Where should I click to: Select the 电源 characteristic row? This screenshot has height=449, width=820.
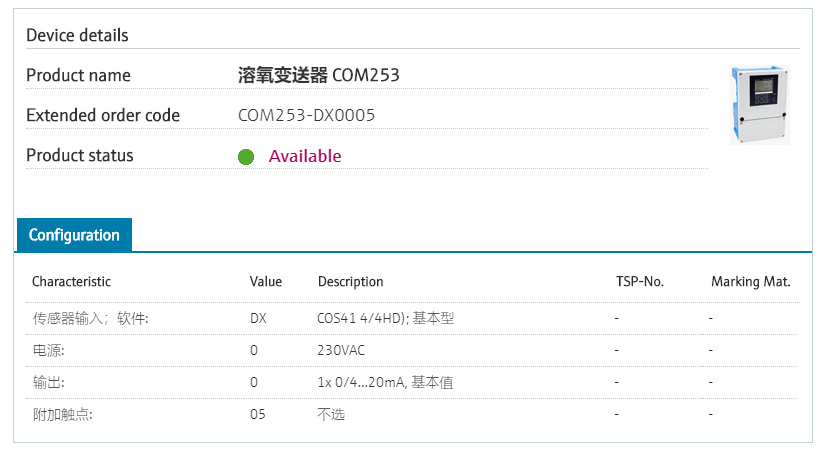[x=413, y=350]
